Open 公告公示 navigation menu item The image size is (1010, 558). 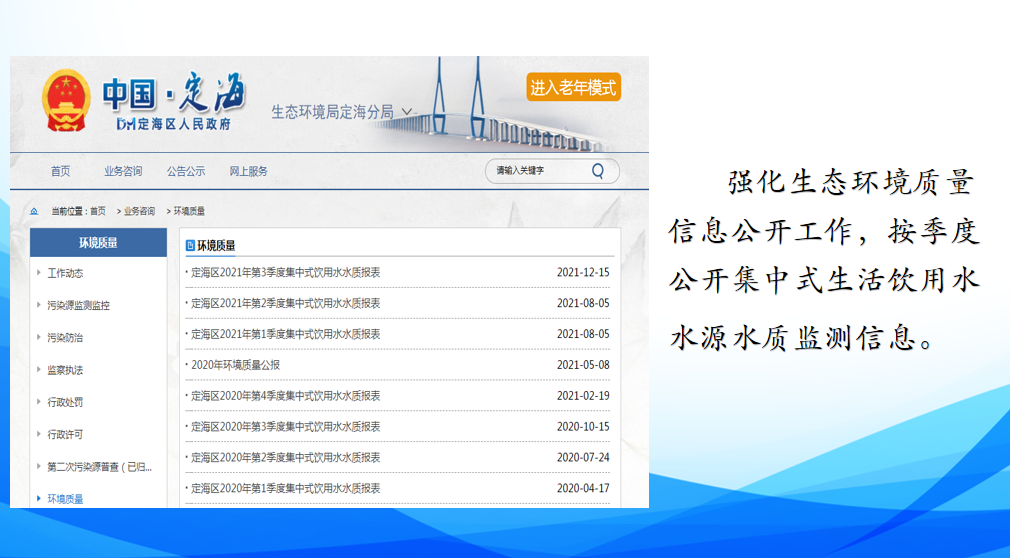(x=186, y=171)
